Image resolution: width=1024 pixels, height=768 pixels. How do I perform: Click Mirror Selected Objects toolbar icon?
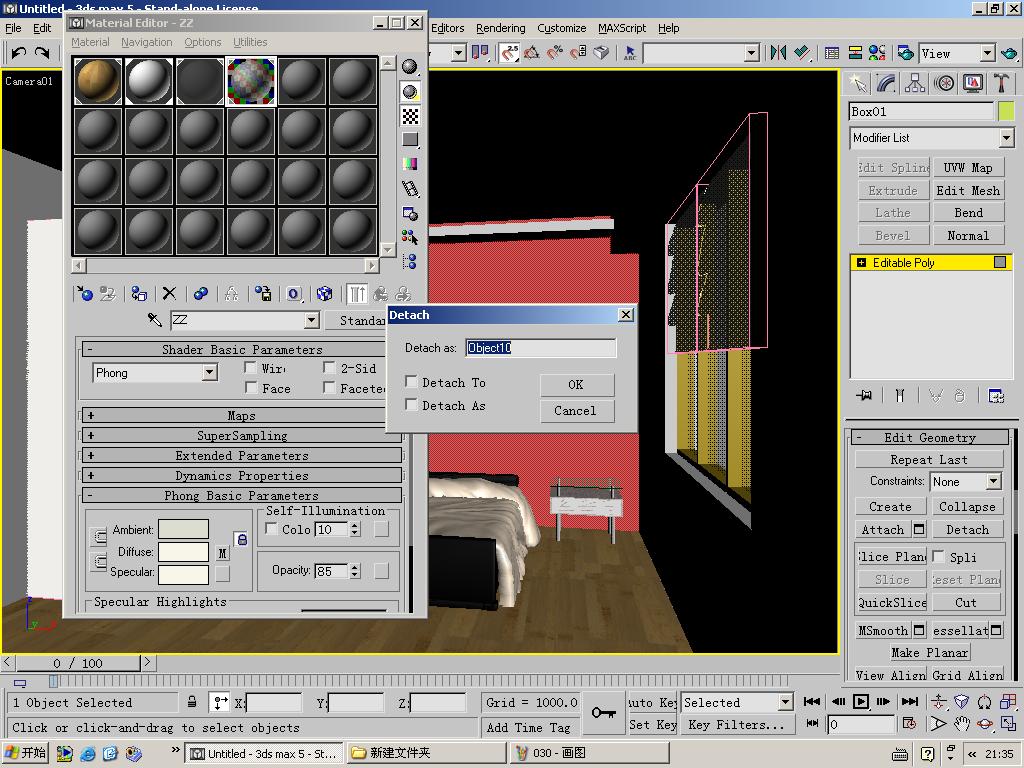coord(778,53)
